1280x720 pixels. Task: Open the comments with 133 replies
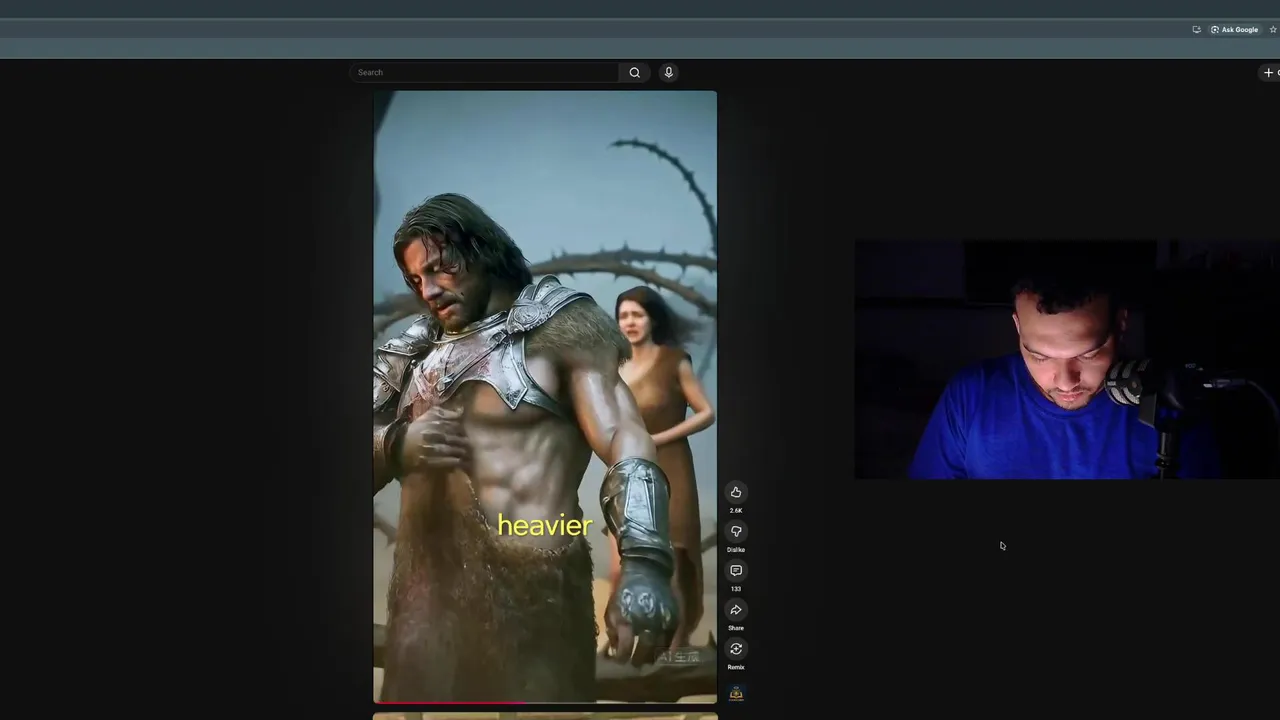point(736,570)
